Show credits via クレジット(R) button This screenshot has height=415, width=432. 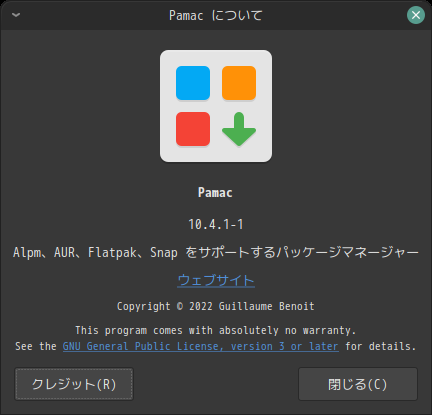[74, 384]
